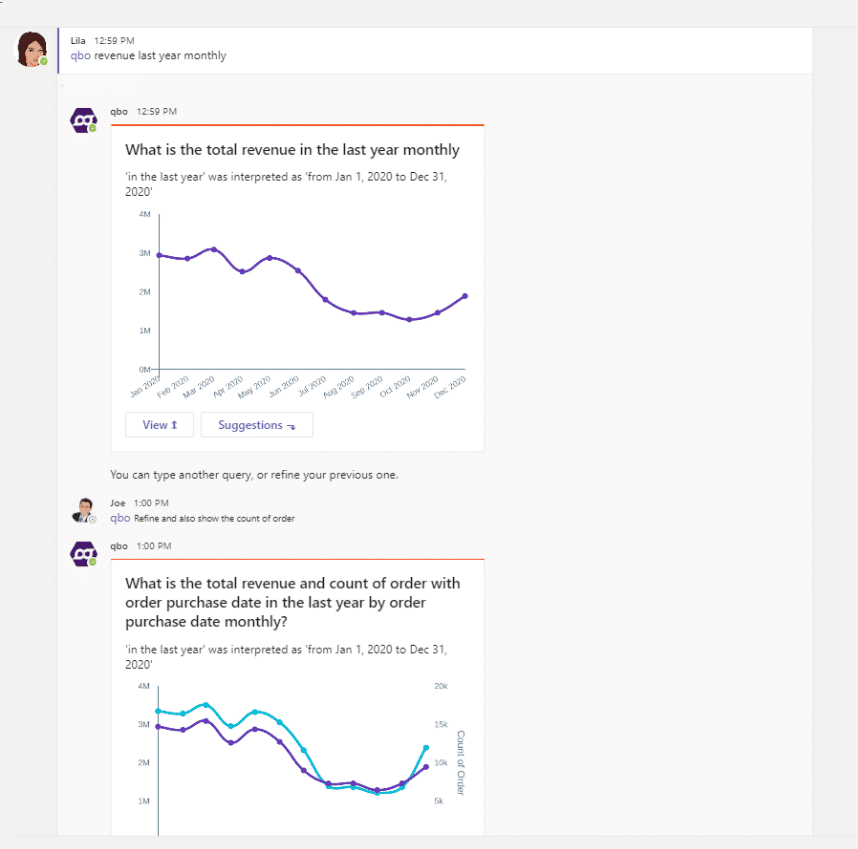Viewport: 858px width, 849px height.
Task: Click the sender name Joe
Action: pos(118,503)
